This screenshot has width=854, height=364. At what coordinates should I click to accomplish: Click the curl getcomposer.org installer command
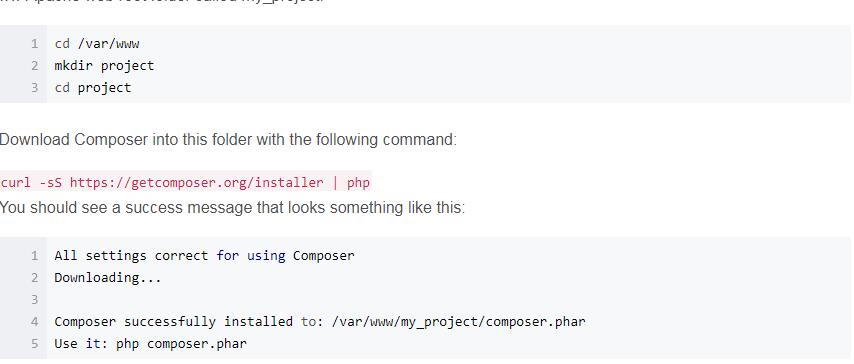[185, 182]
